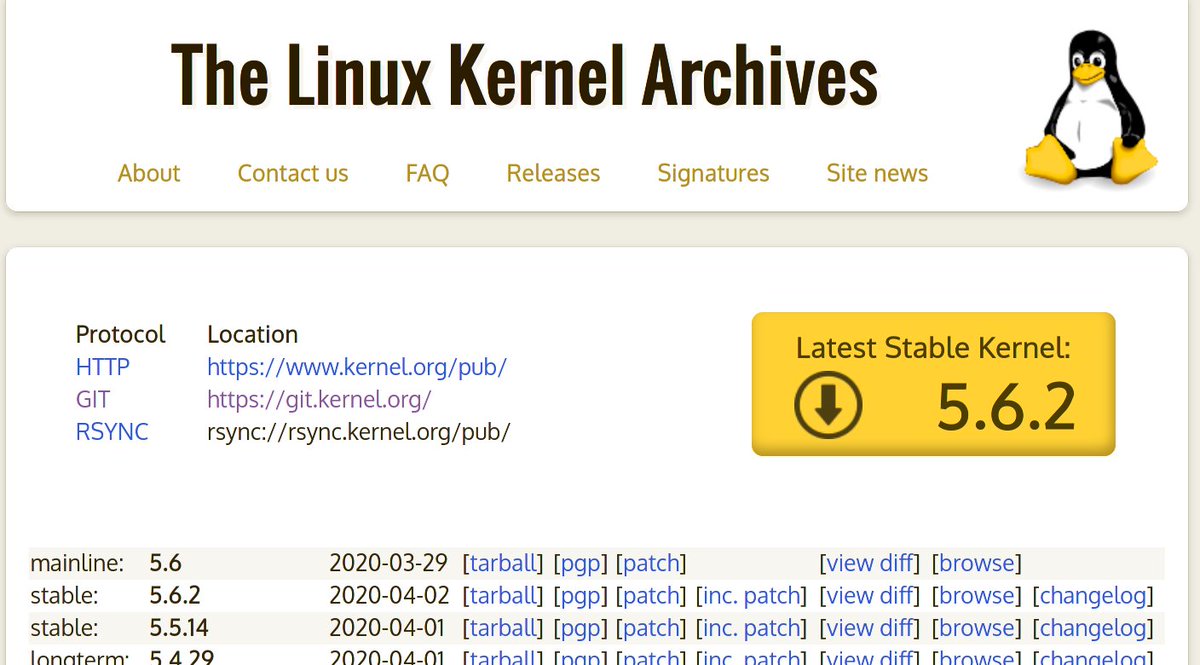Click the download arrow icon
Viewport: 1200px width, 665px height.
point(828,405)
